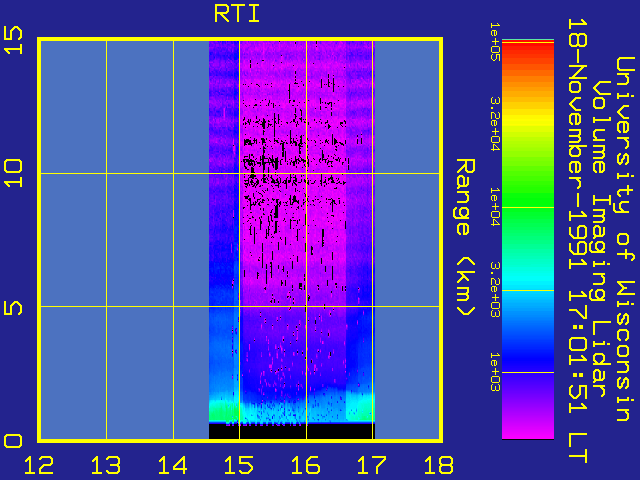640x480 pixels.
Task: Click the black ground band in the plot
Action: point(292,431)
